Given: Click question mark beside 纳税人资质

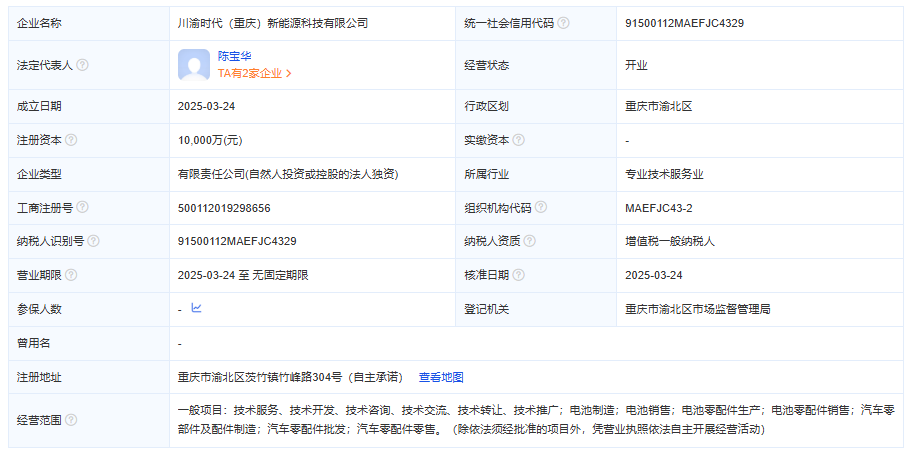Looking at the screenshot, I should coord(530,241).
